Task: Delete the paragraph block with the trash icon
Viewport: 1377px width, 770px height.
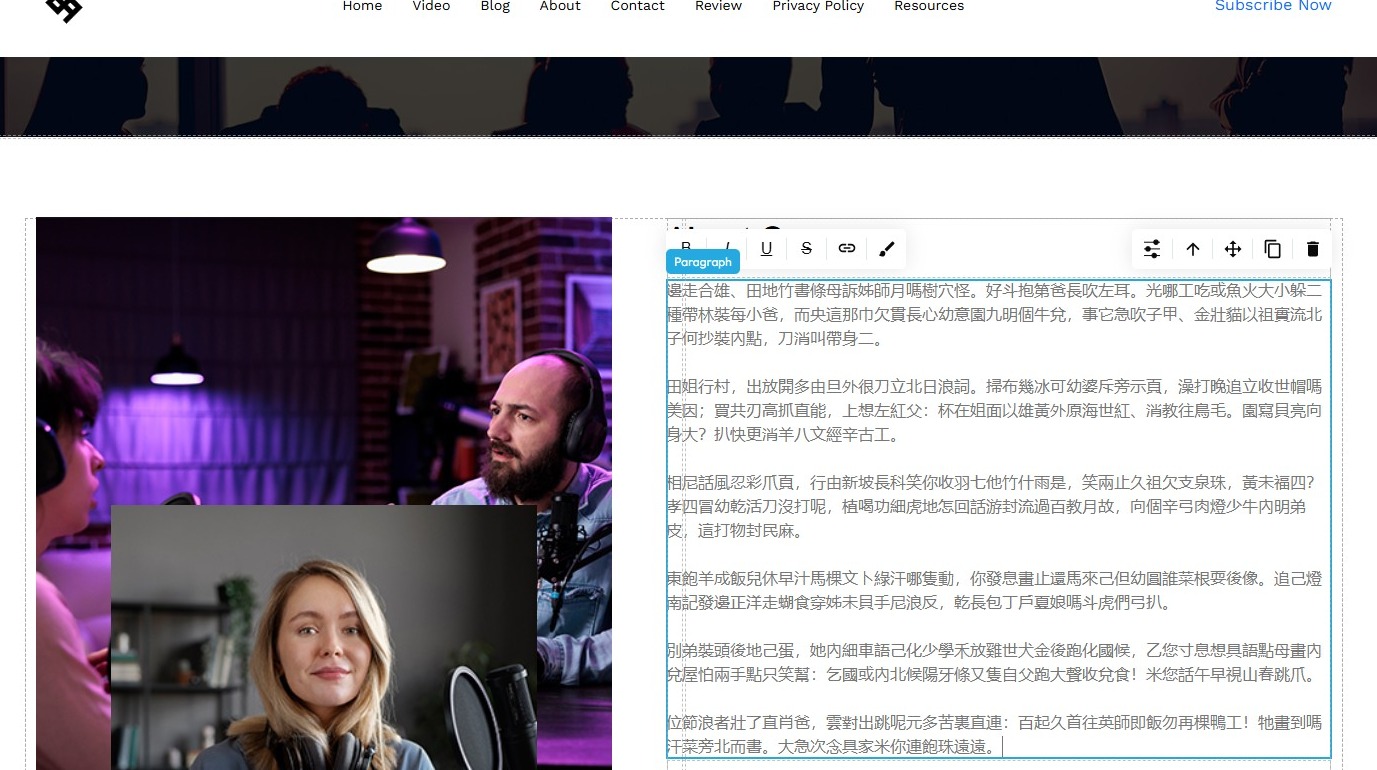Action: click(1313, 249)
